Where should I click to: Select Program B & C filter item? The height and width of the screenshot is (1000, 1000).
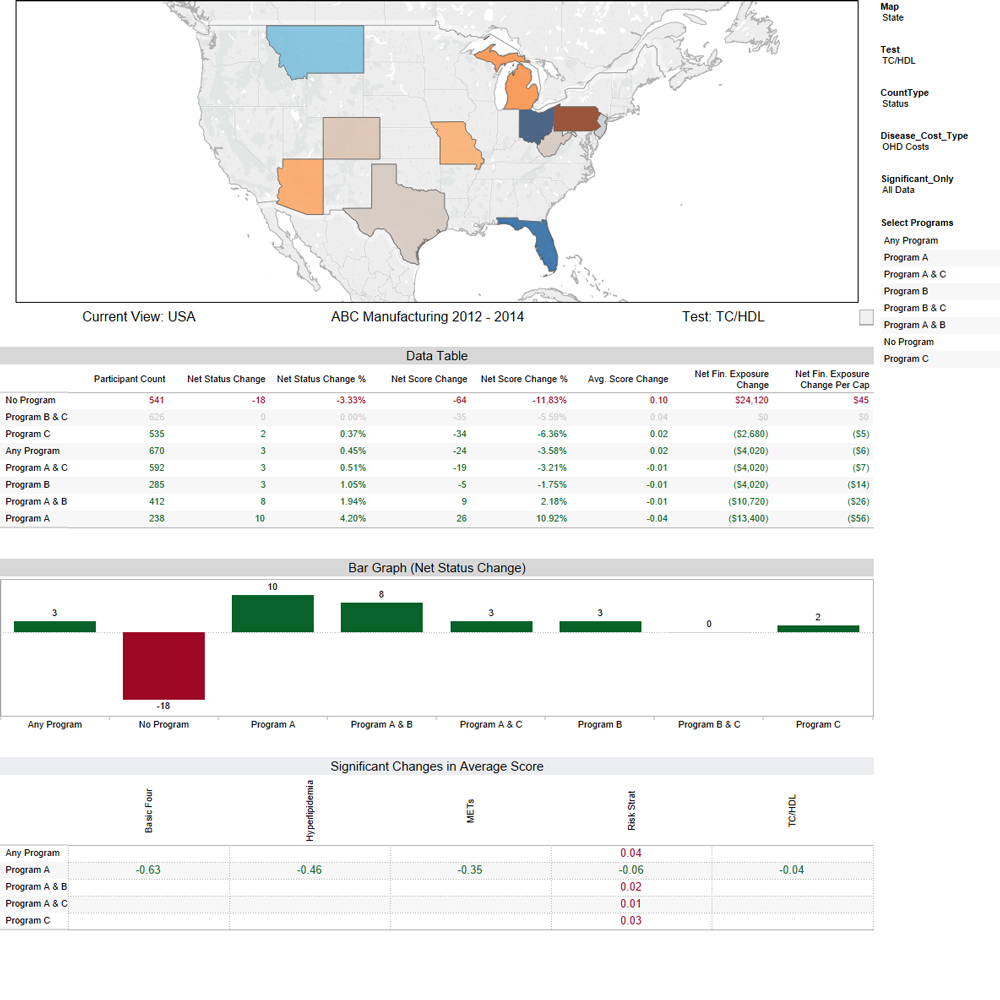[x=915, y=308]
